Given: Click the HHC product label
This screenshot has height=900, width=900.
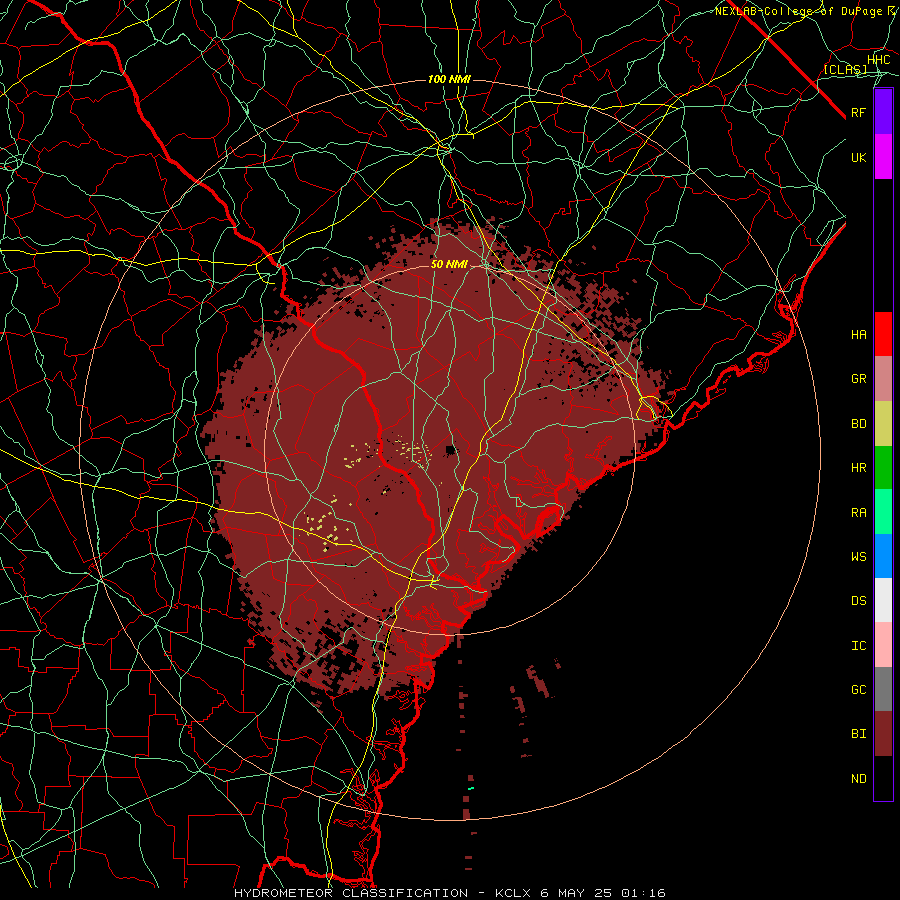Looking at the screenshot, I should pyautogui.click(x=878, y=60).
